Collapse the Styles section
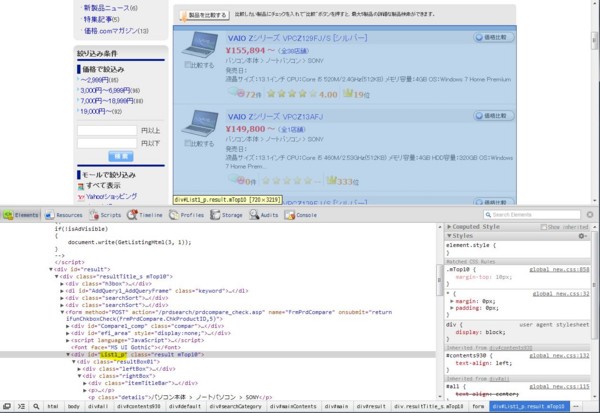Viewport: 600px width, 413px height. pos(449,236)
